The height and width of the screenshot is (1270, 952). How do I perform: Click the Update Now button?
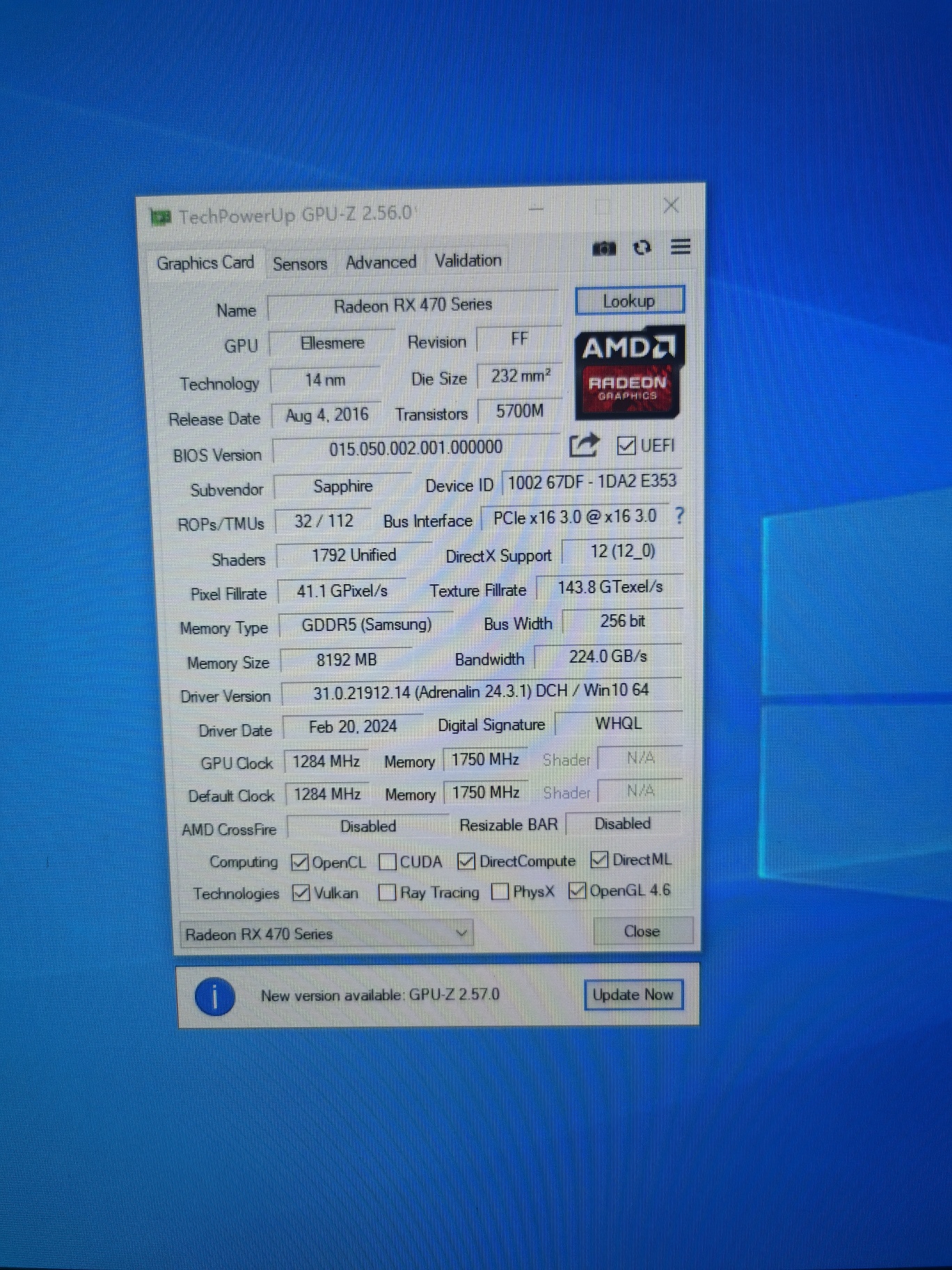coord(633,995)
